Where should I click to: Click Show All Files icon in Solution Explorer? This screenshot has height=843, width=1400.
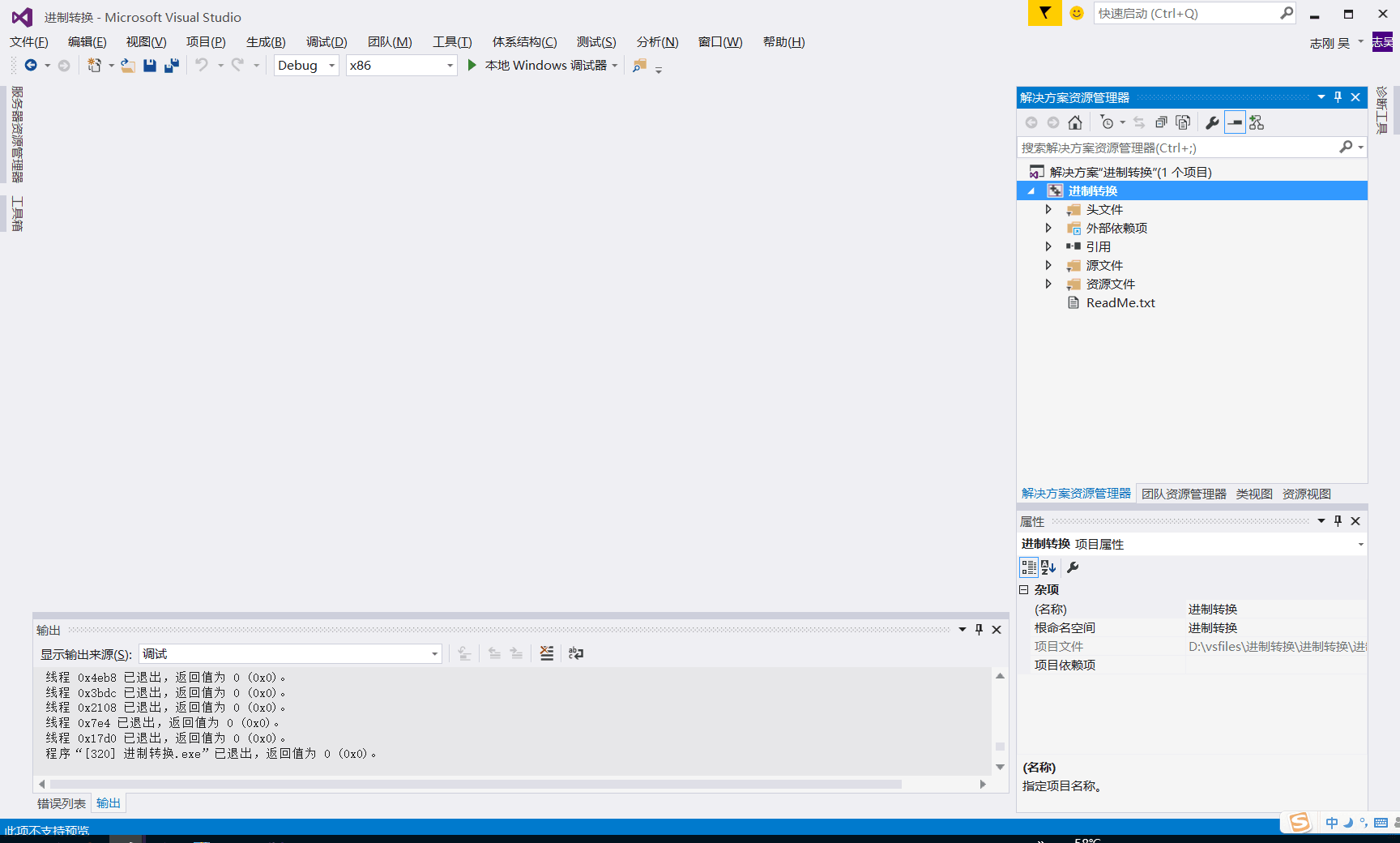(1183, 122)
